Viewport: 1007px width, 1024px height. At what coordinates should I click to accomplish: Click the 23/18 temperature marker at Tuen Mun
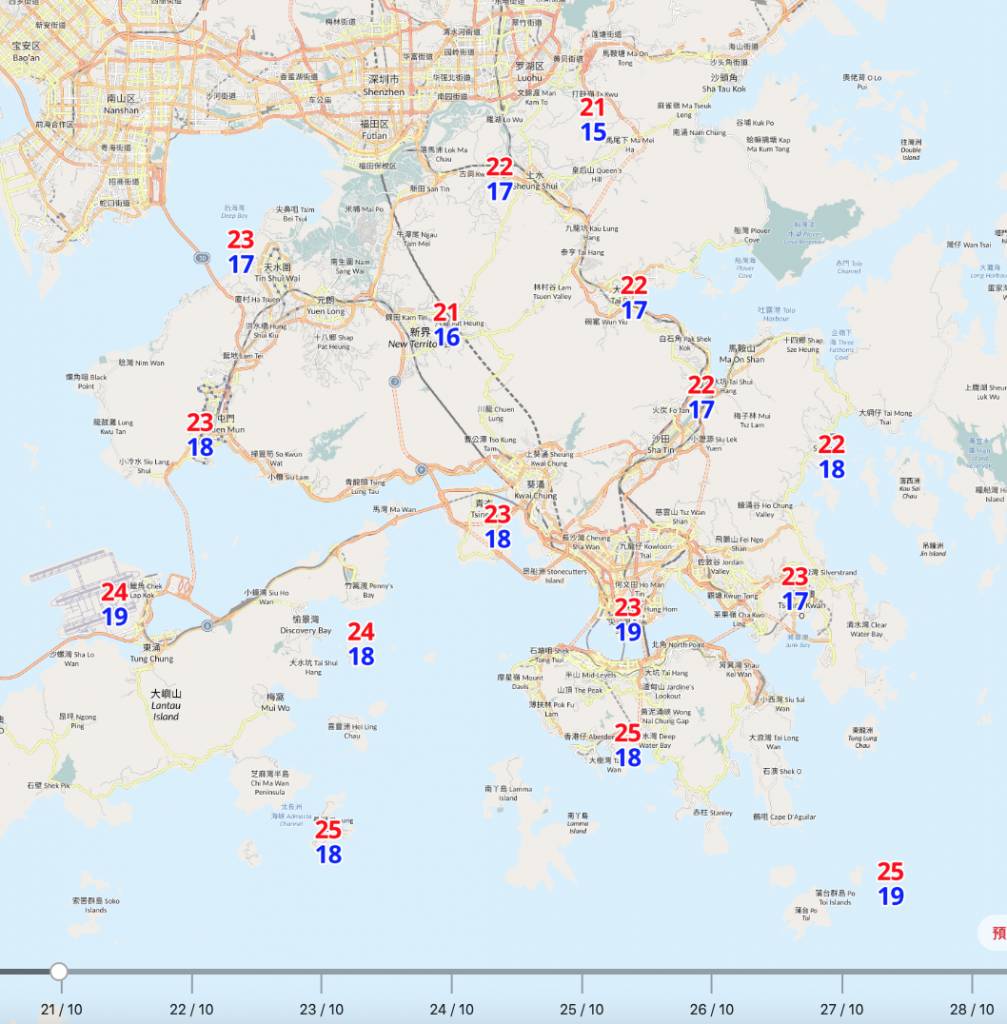click(x=200, y=435)
